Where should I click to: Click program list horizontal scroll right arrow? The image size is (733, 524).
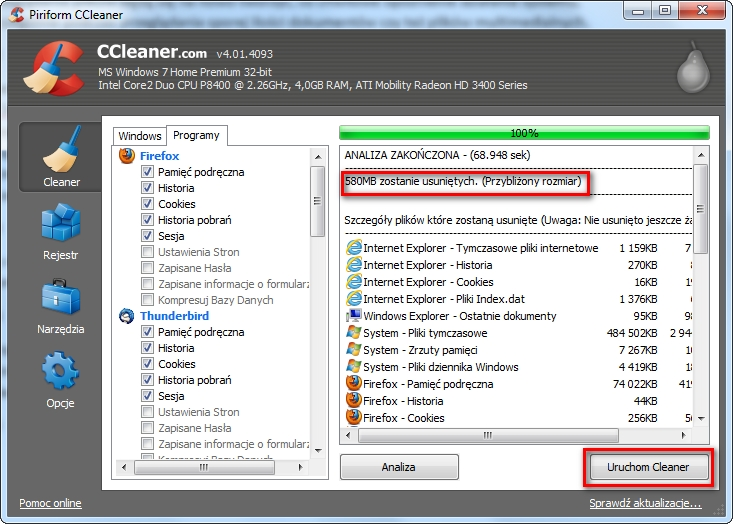tap(301, 467)
